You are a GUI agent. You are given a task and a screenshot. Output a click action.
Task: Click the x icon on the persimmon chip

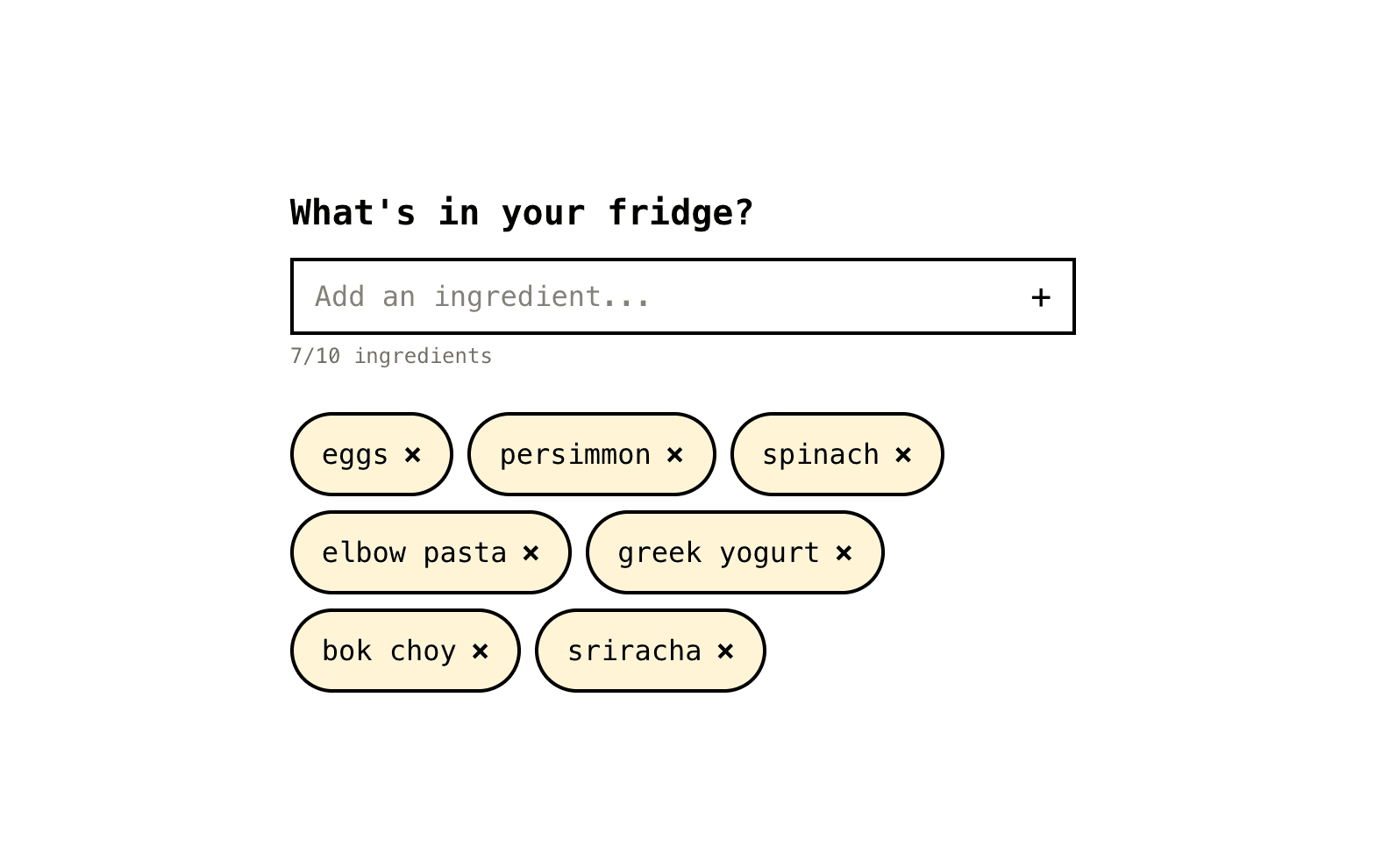[675, 454]
